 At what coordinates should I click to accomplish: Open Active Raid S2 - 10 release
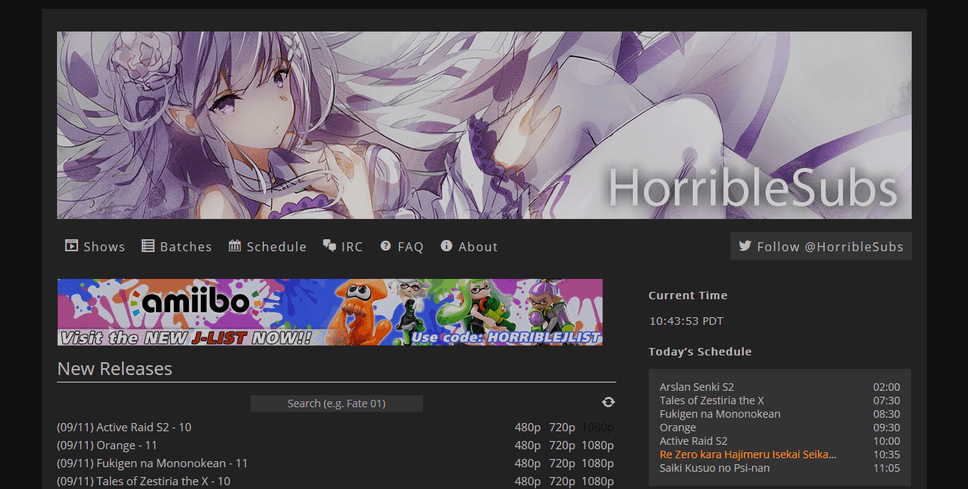[124, 427]
